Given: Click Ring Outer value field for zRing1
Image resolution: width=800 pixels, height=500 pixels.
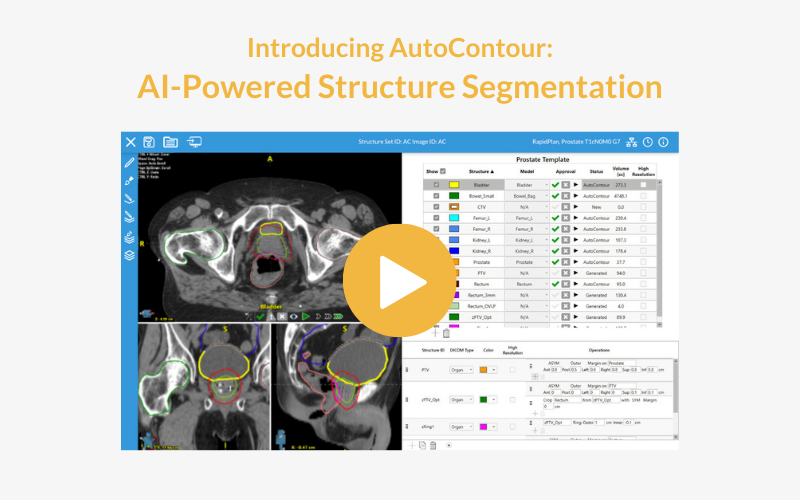Looking at the screenshot, I should click(x=599, y=422).
